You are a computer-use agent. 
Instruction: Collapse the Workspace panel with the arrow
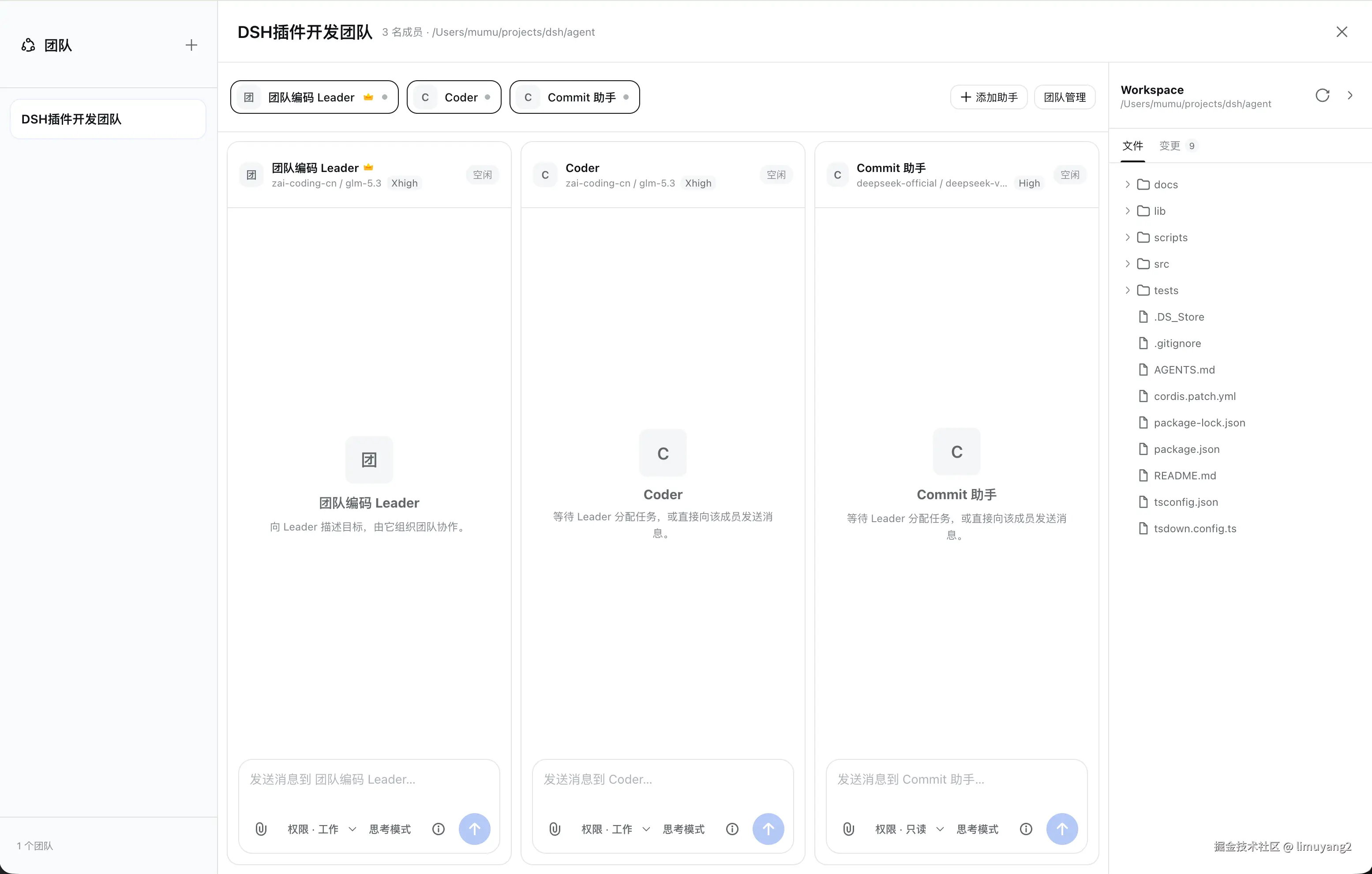[1350, 95]
